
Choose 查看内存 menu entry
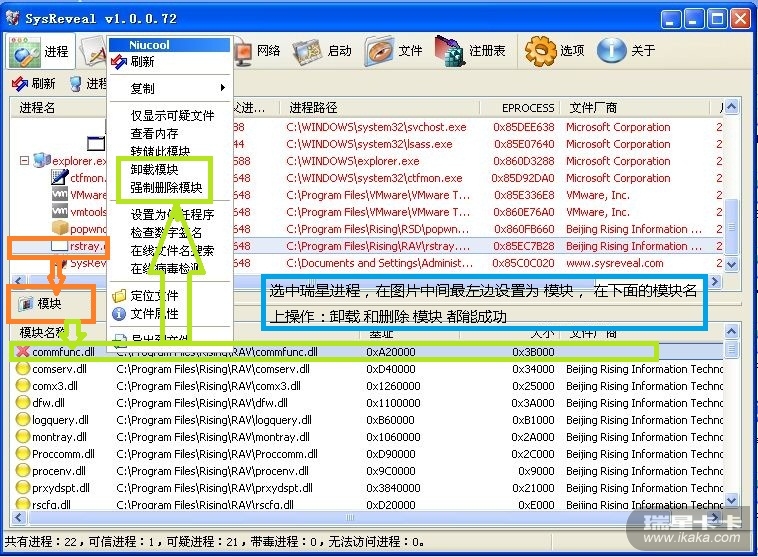[154, 133]
